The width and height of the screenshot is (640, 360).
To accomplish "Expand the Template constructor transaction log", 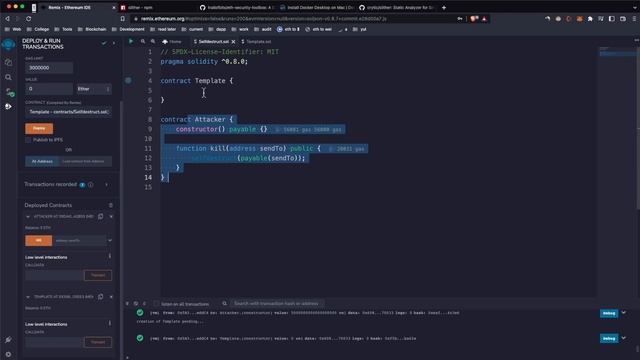I will point(624,338).
